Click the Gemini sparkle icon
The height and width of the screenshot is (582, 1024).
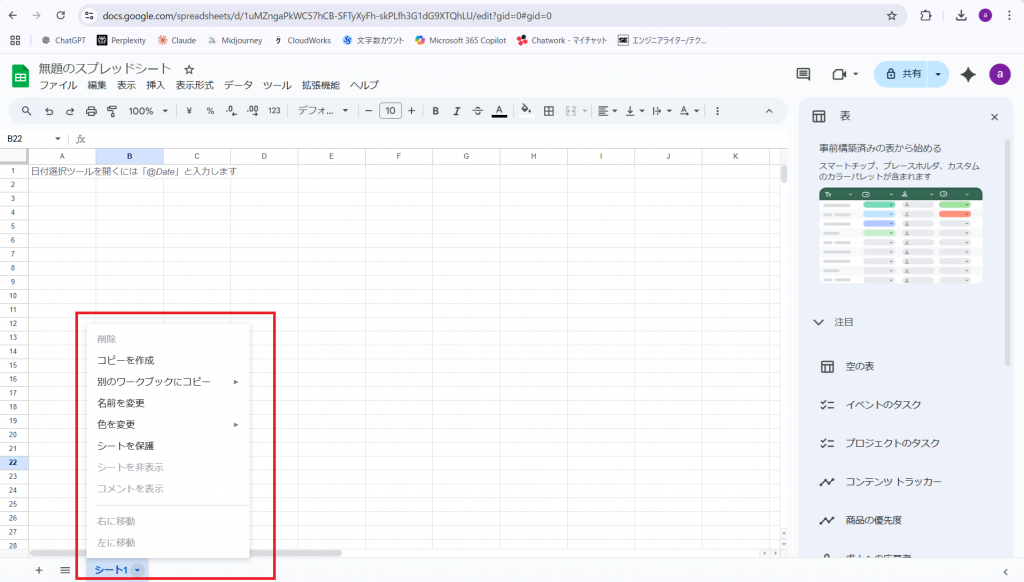click(967, 75)
